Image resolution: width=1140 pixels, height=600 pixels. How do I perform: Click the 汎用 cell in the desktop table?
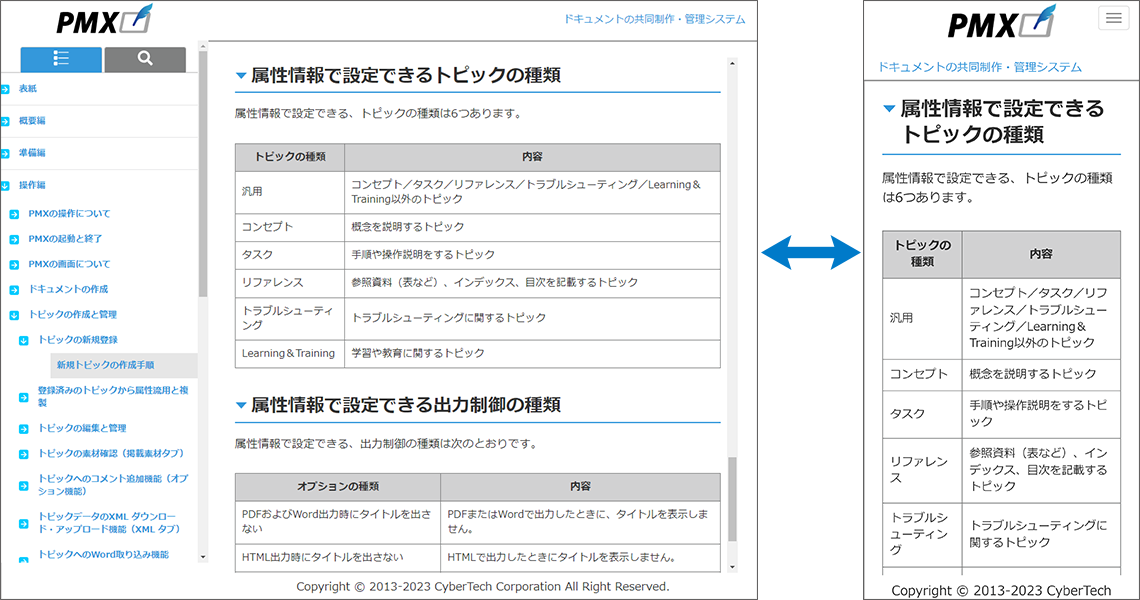289,192
